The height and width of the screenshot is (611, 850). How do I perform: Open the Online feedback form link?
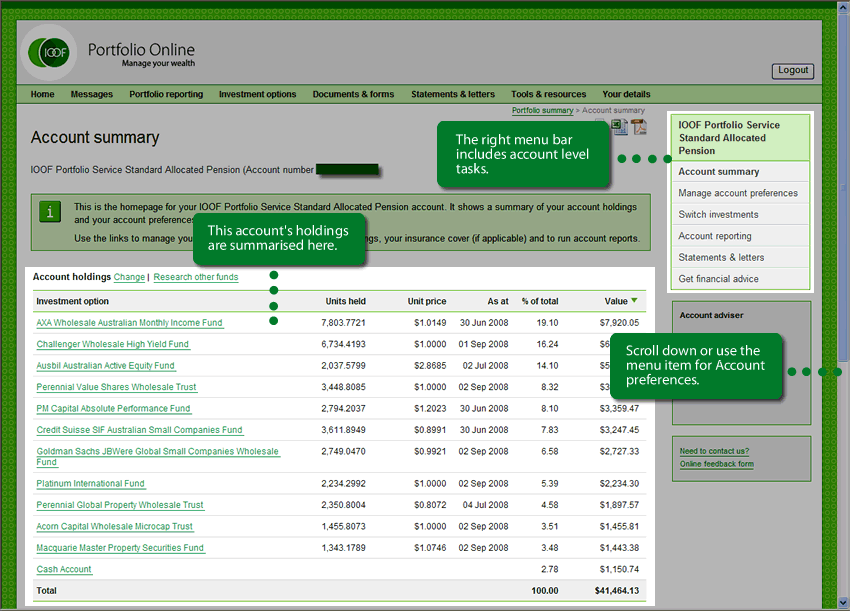tap(717, 464)
